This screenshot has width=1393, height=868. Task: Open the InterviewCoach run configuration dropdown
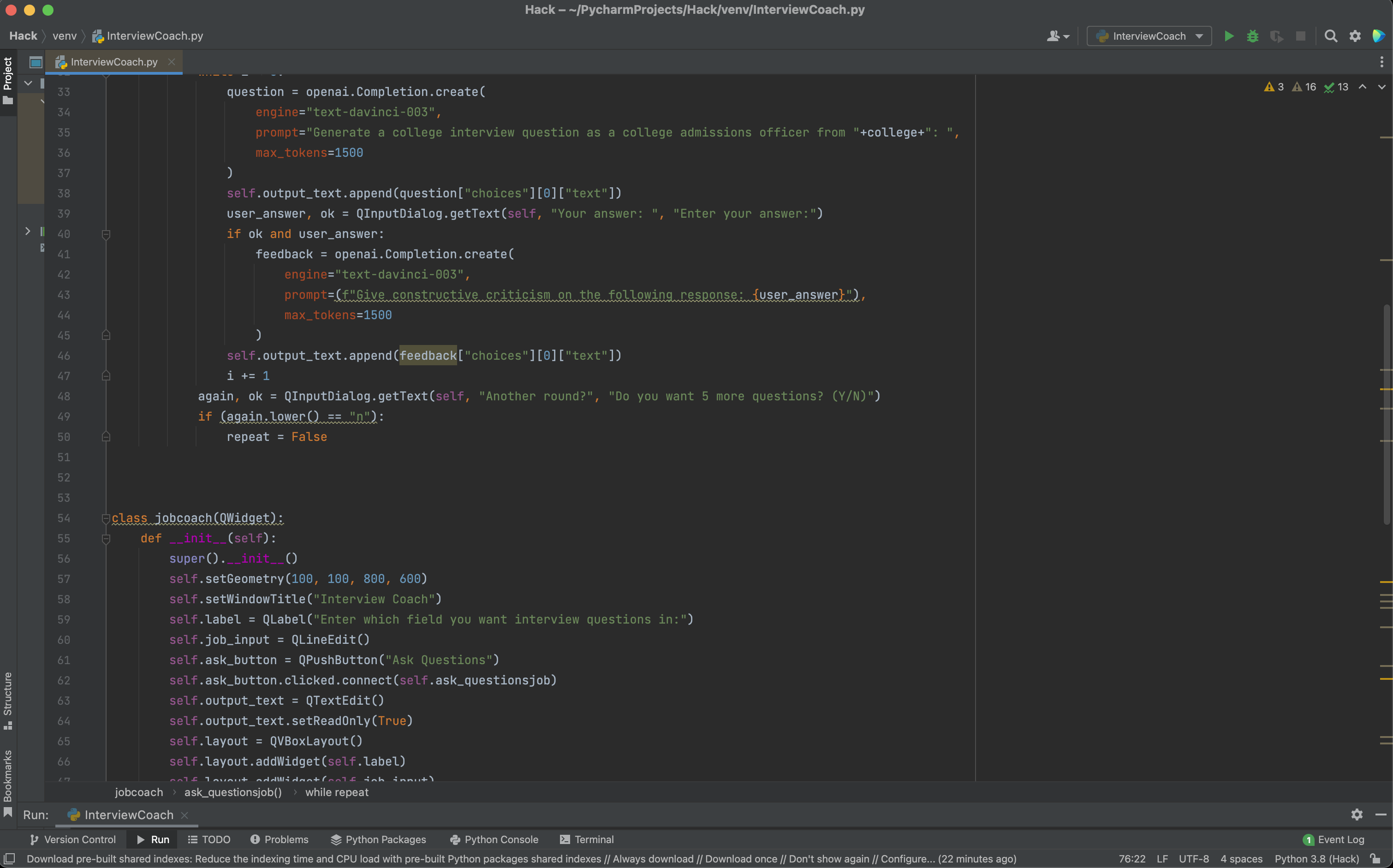click(1149, 36)
